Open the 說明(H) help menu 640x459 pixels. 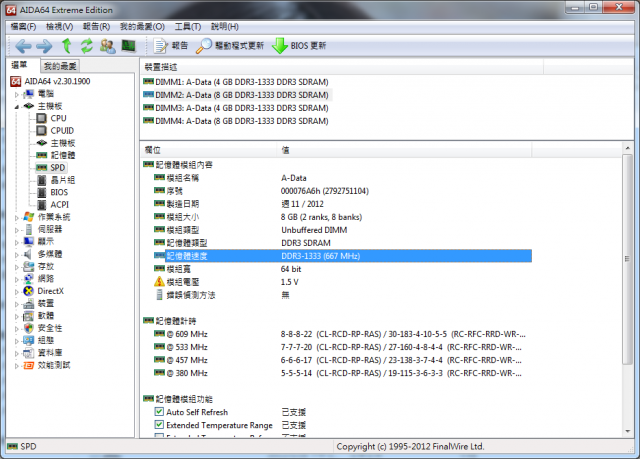point(224,27)
